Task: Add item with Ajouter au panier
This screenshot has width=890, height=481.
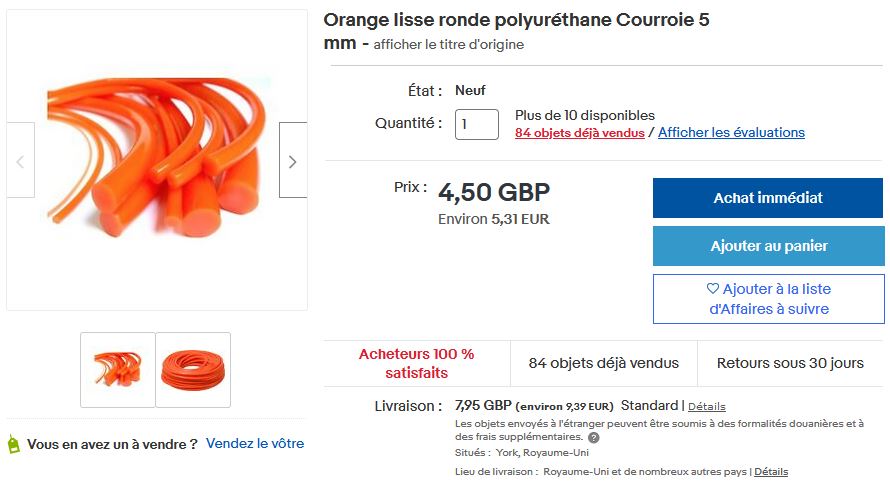Action: [x=769, y=246]
